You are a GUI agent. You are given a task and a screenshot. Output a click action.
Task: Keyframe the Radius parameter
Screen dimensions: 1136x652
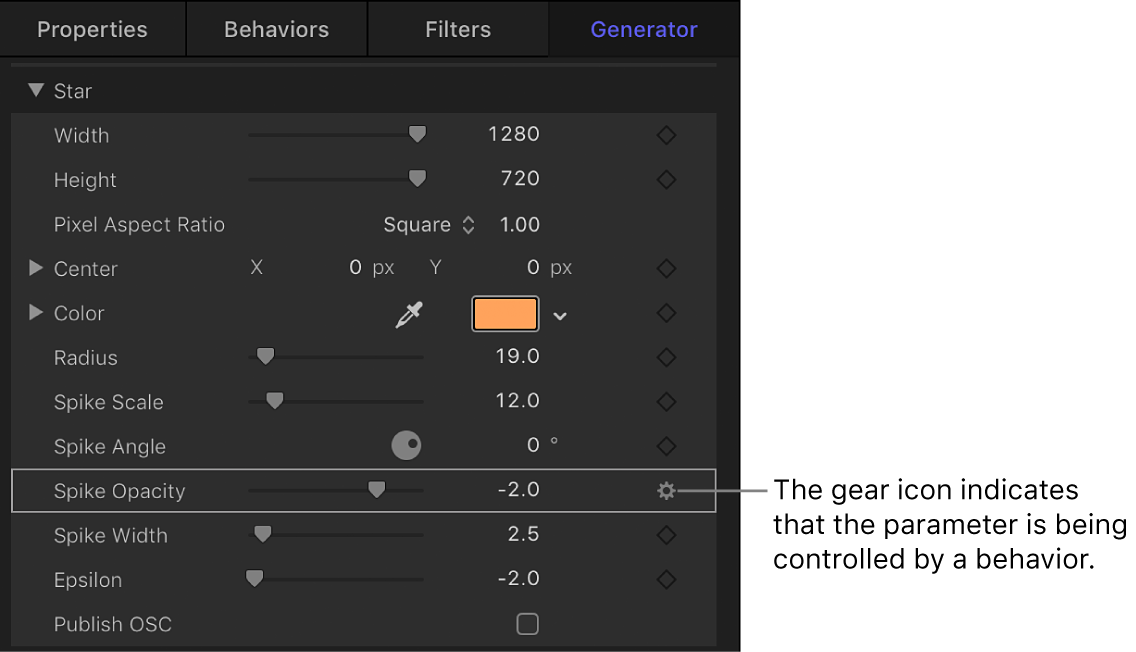coord(666,357)
